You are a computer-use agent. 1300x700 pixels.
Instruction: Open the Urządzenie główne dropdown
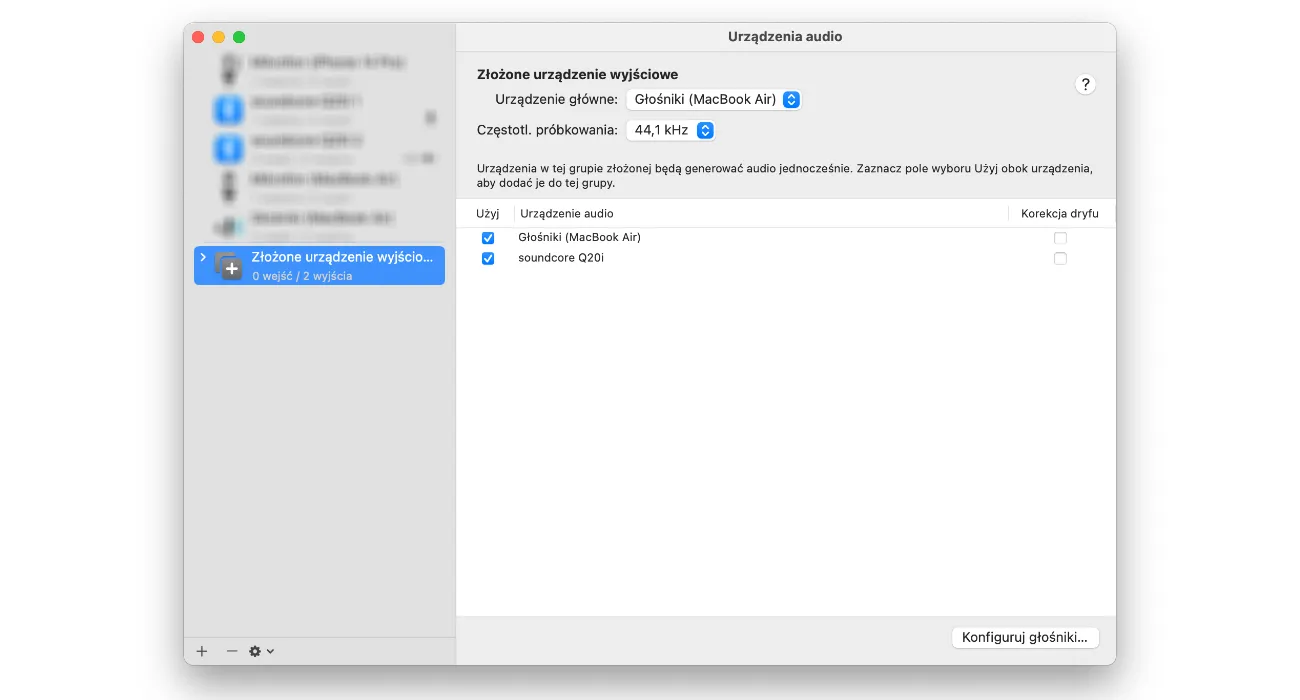pos(714,100)
